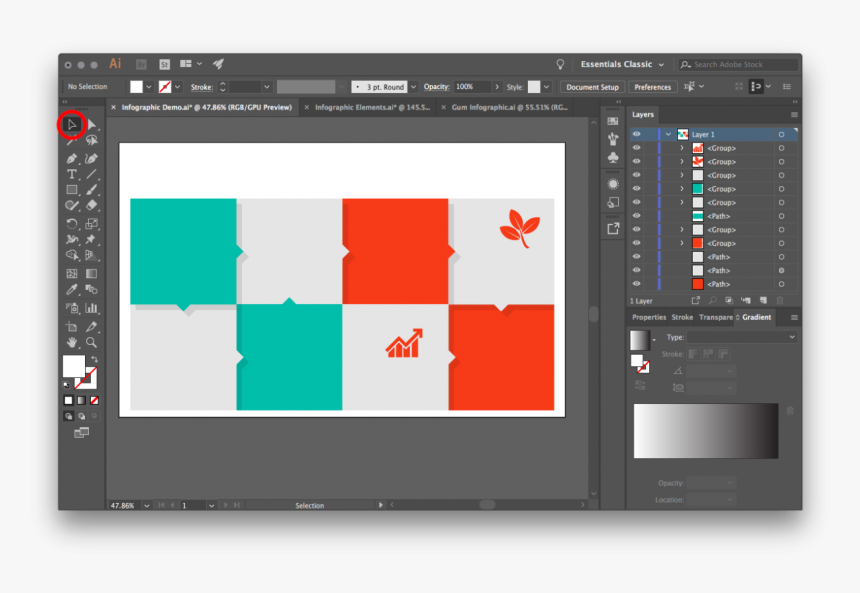
Task: Click the Fill color swatch in the control bar
Action: tap(138, 87)
